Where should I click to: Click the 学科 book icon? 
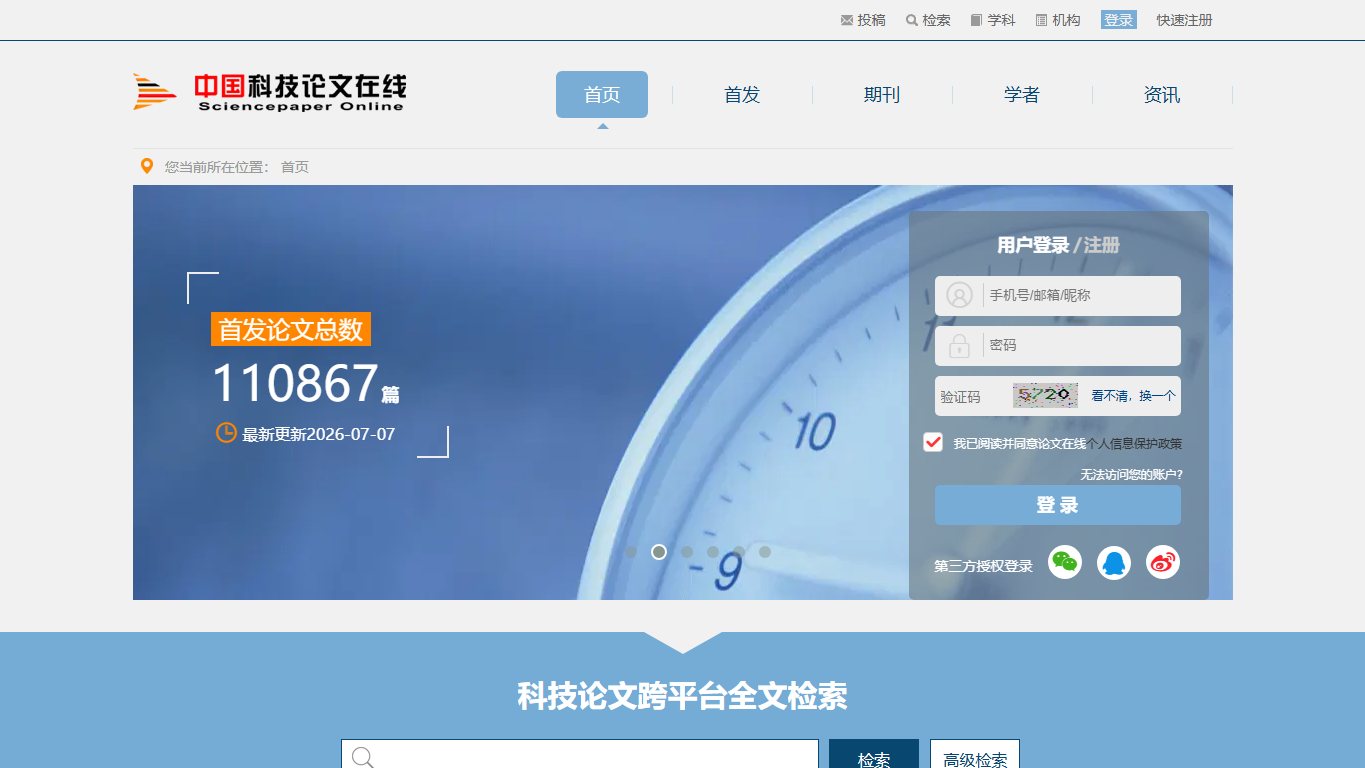click(977, 20)
